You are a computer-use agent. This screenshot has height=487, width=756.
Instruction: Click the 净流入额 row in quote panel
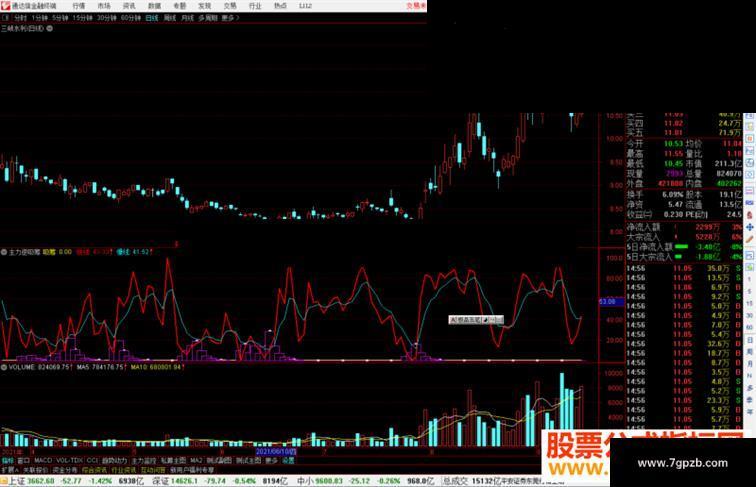coord(685,227)
